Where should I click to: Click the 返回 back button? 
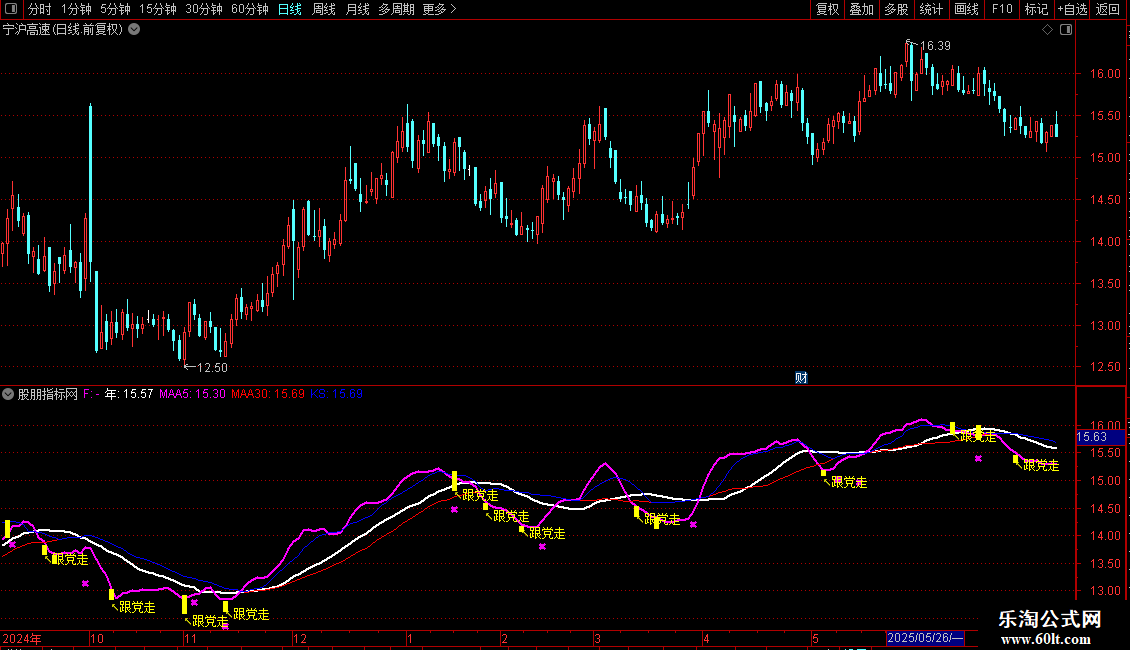pyautogui.click(x=1108, y=9)
